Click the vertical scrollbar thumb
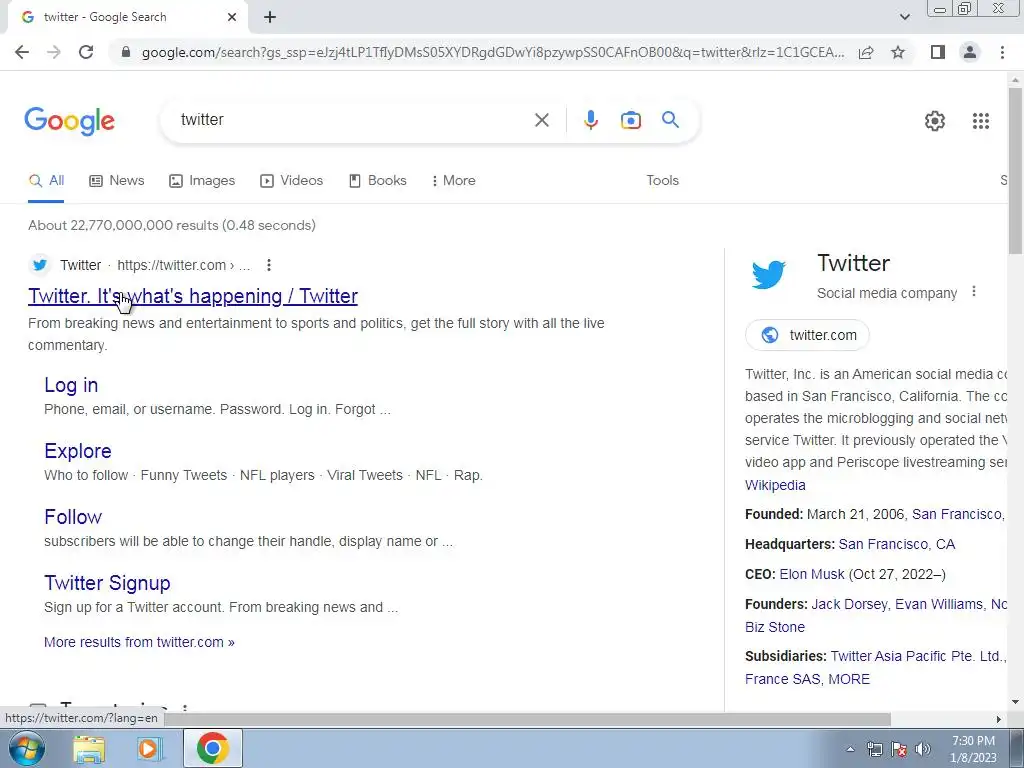 pyautogui.click(x=1015, y=170)
